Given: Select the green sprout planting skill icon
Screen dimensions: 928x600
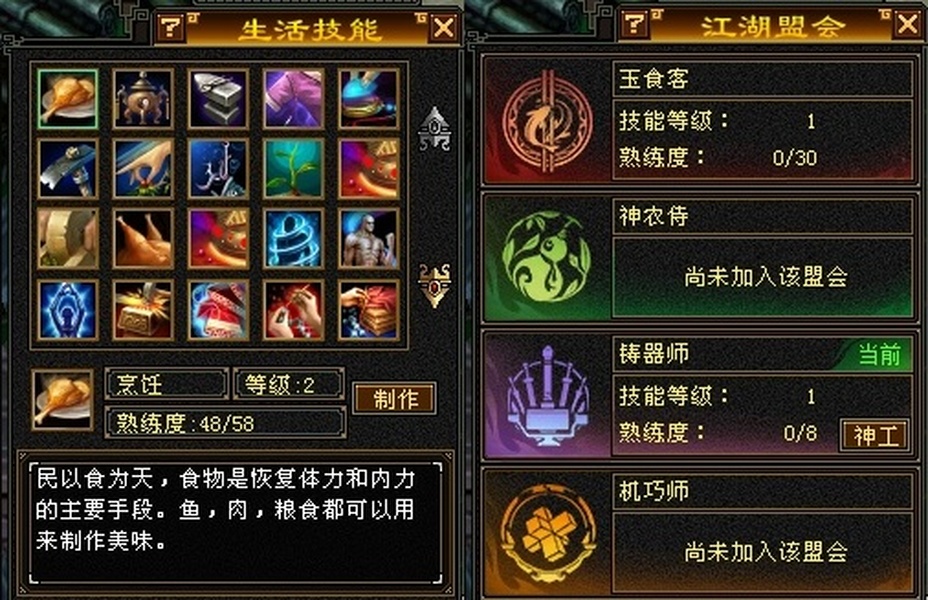Looking at the screenshot, I should (294, 169).
